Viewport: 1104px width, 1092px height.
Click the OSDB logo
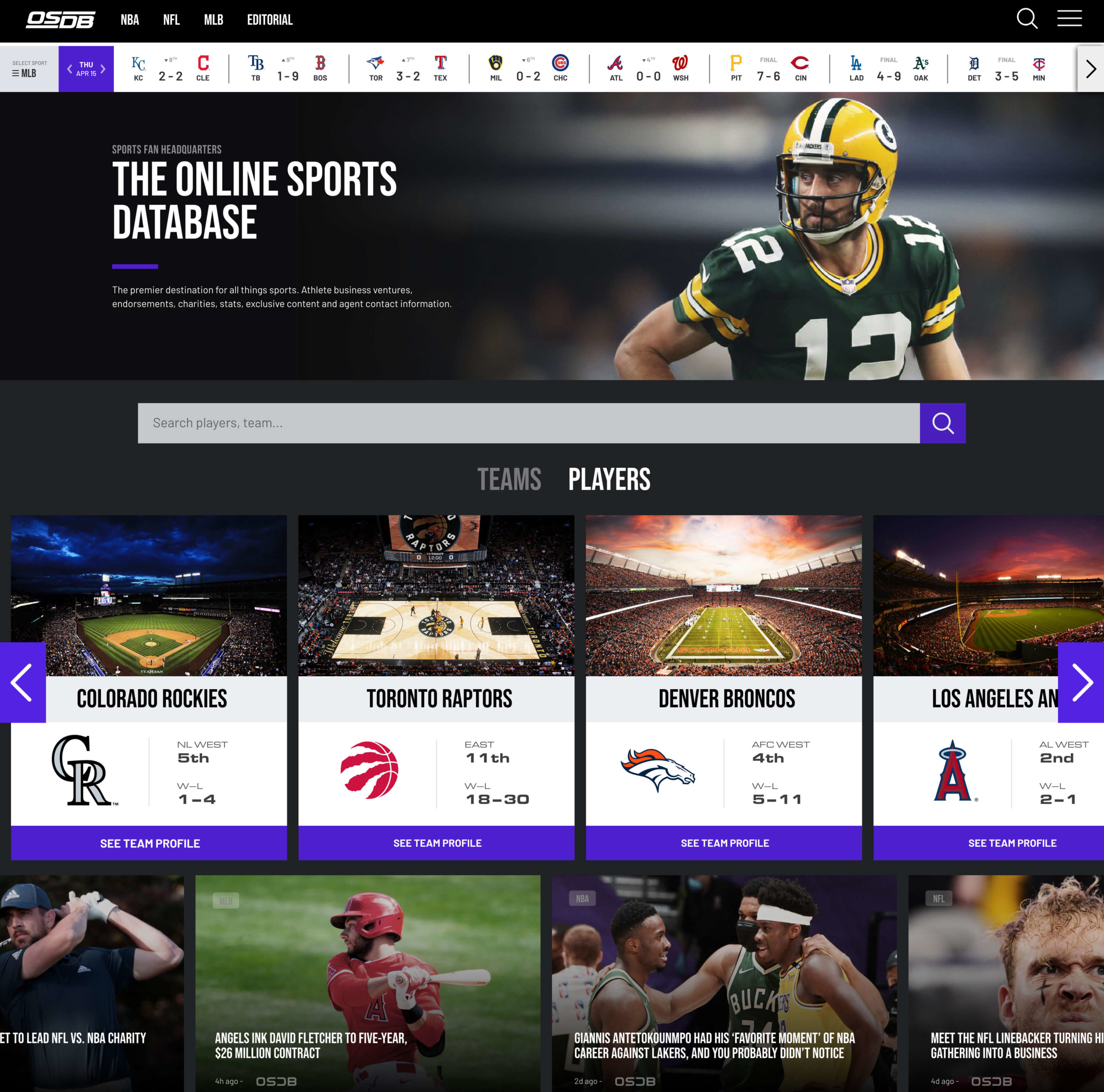[x=60, y=20]
